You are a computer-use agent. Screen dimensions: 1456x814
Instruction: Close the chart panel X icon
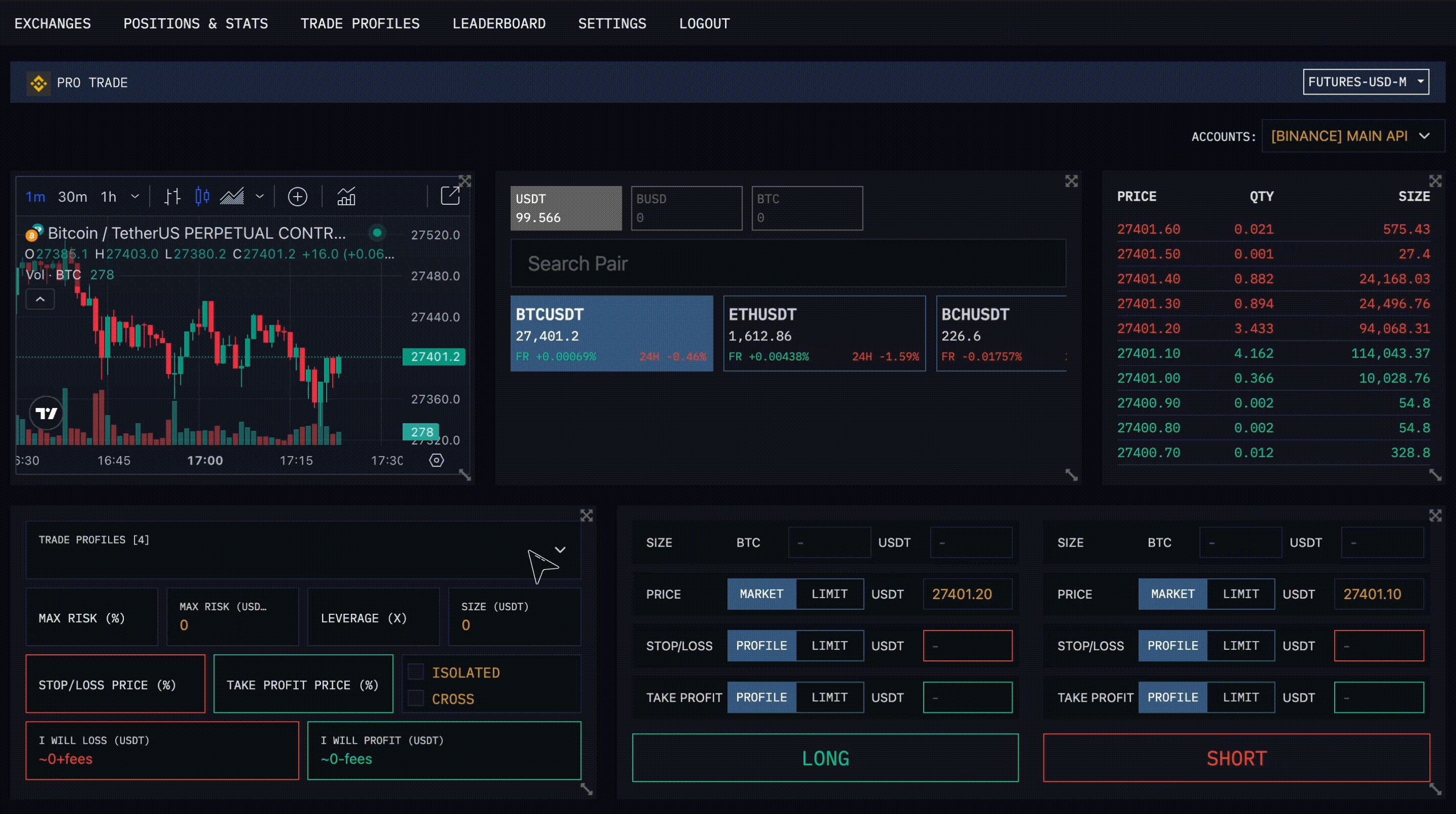(x=465, y=181)
